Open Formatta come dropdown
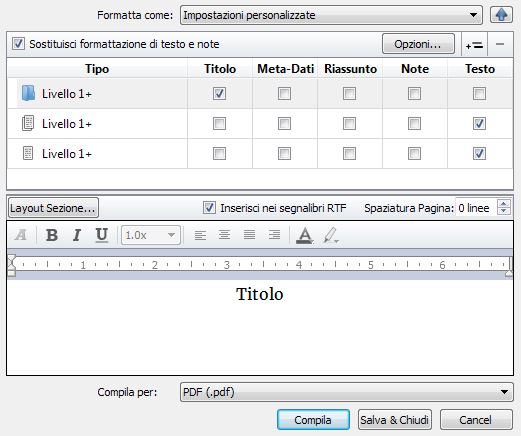This screenshot has height=436, width=521. pos(331,15)
